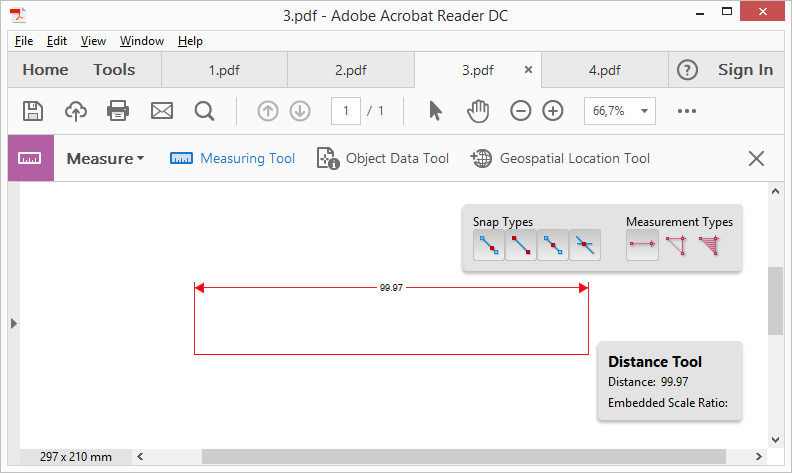792x473 pixels.
Task: Go to the Home view
Action: coord(45,70)
